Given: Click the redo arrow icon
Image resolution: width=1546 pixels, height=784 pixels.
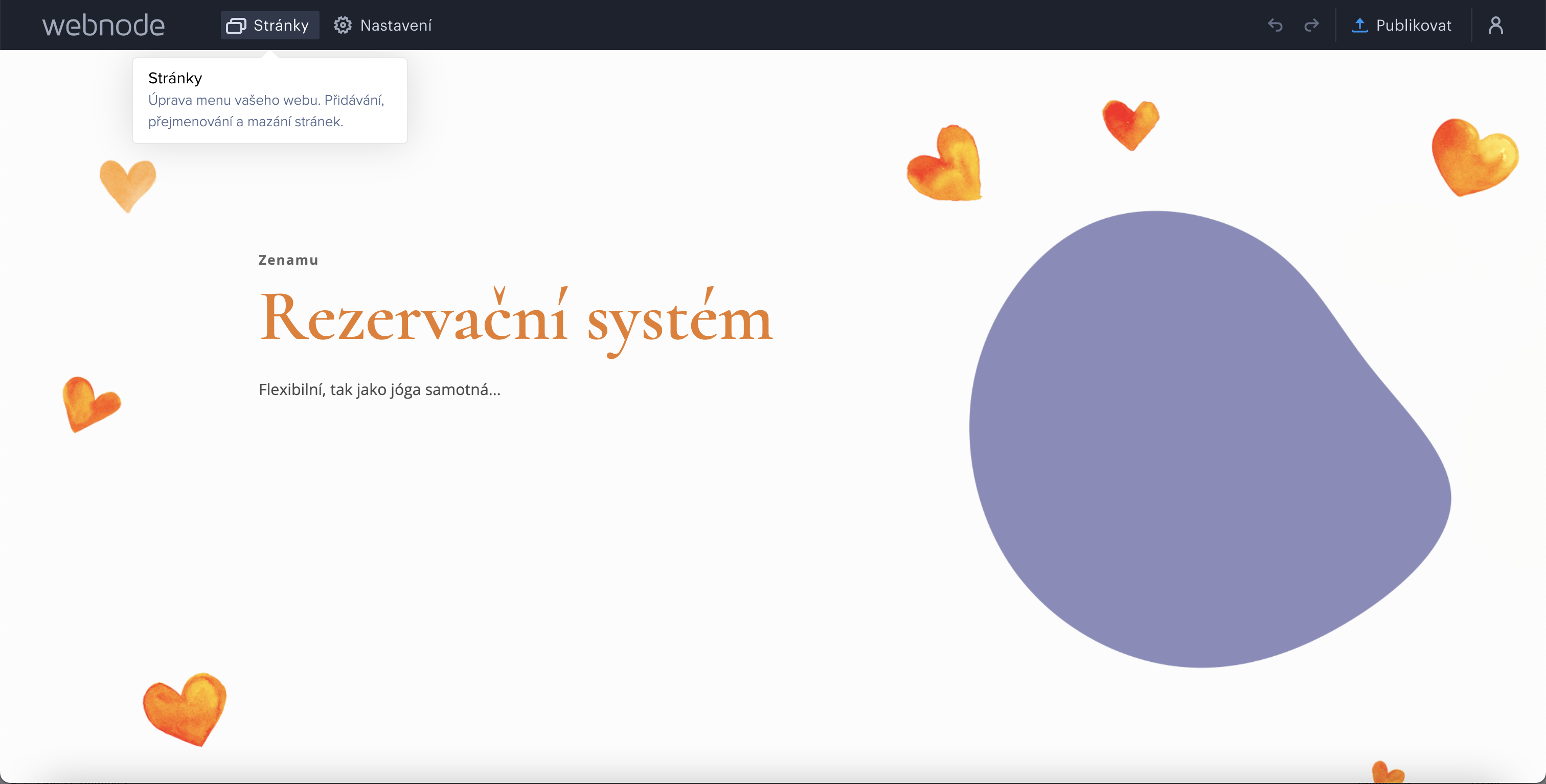Looking at the screenshot, I should click(1311, 25).
